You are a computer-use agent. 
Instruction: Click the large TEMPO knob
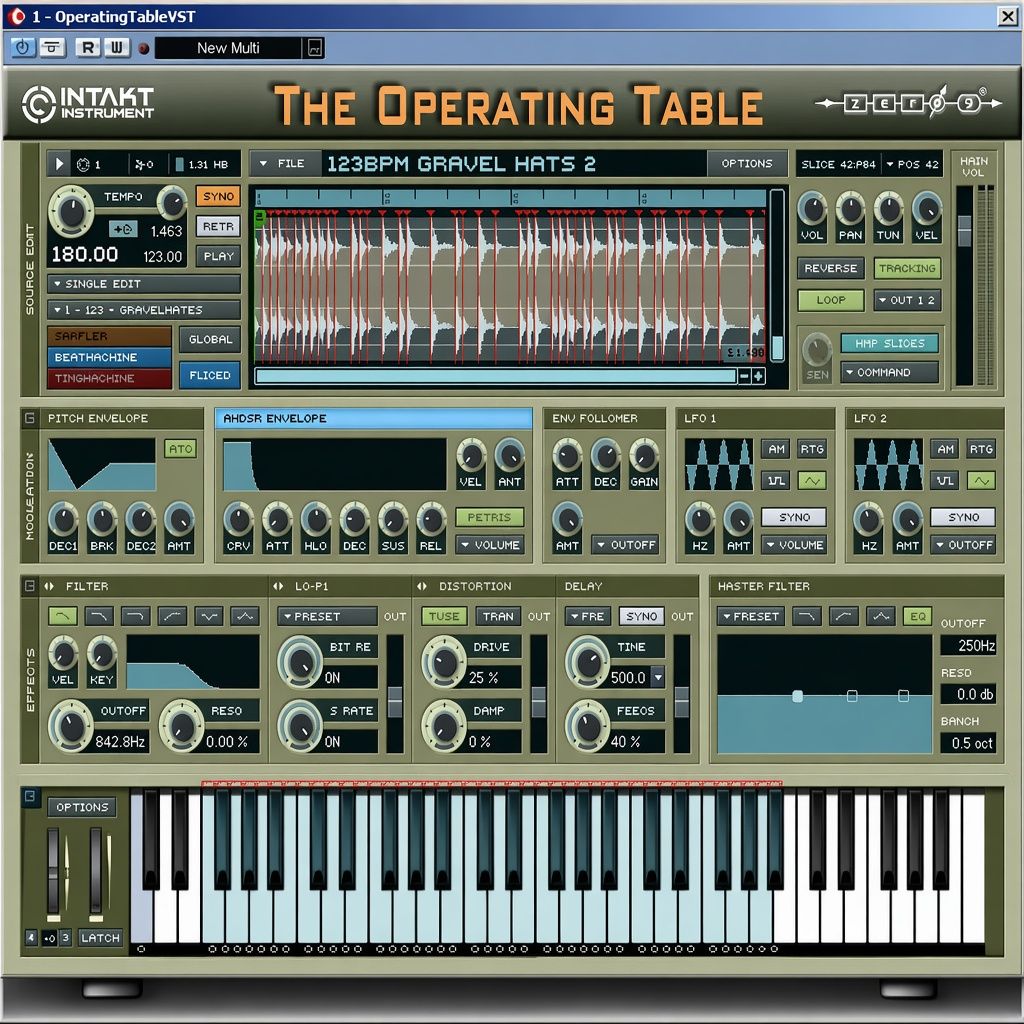(x=71, y=211)
